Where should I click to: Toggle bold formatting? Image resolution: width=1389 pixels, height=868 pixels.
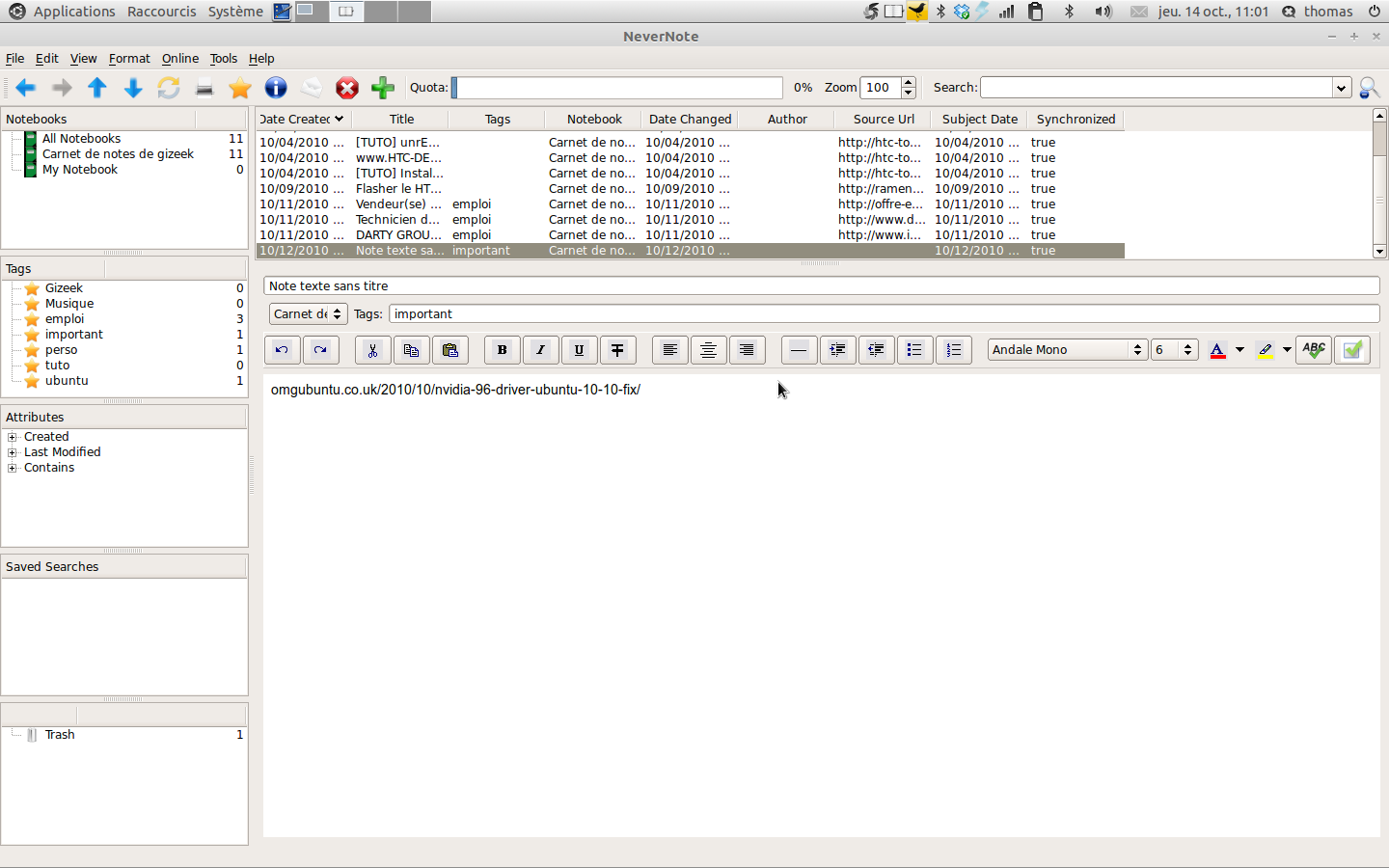[502, 350]
